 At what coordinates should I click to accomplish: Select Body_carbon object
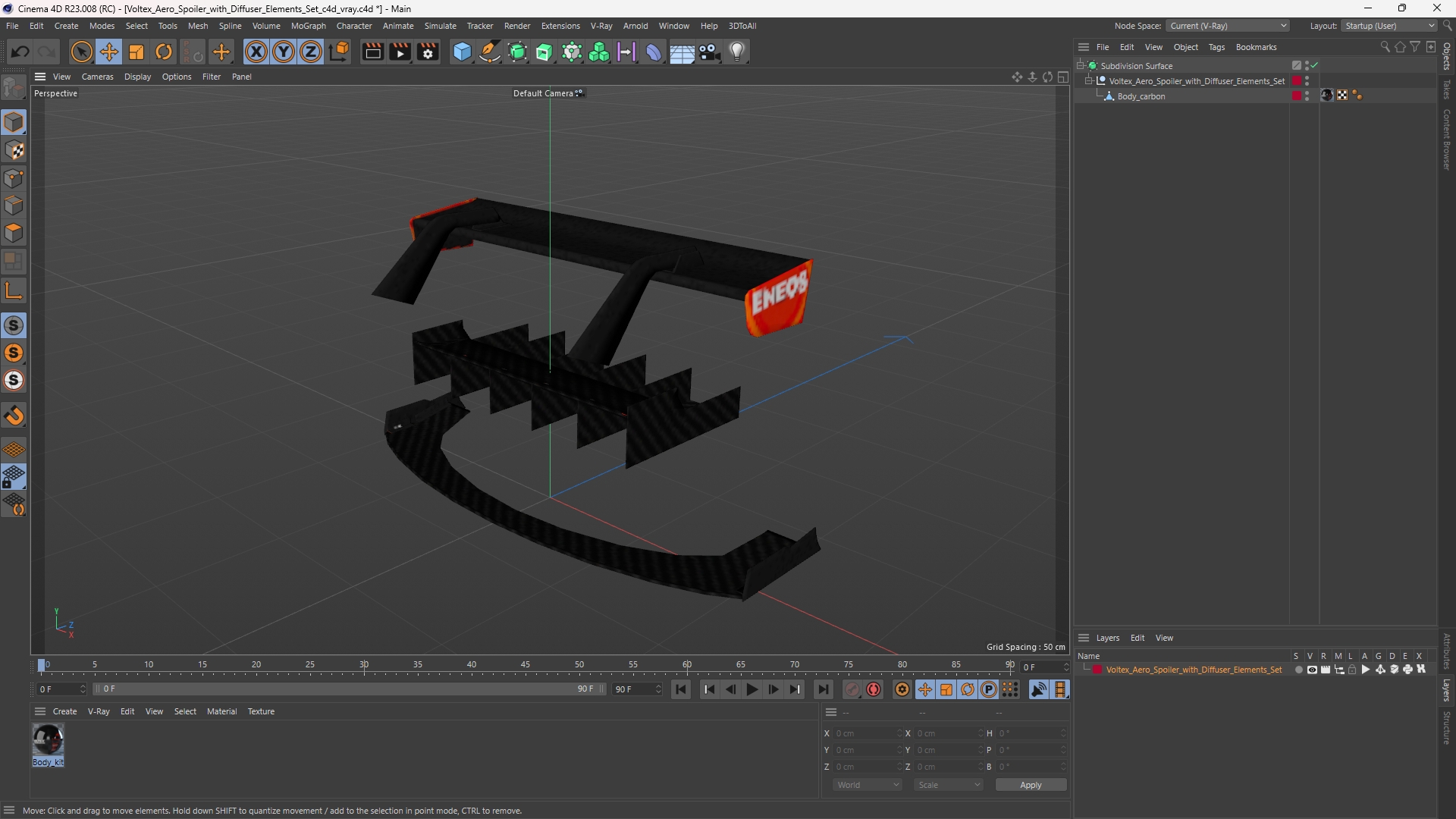click(1141, 96)
